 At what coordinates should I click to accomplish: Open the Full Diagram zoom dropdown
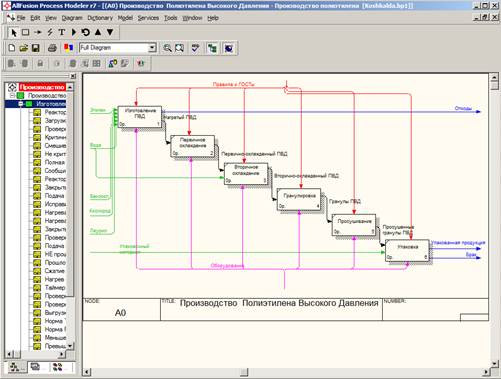click(152, 48)
